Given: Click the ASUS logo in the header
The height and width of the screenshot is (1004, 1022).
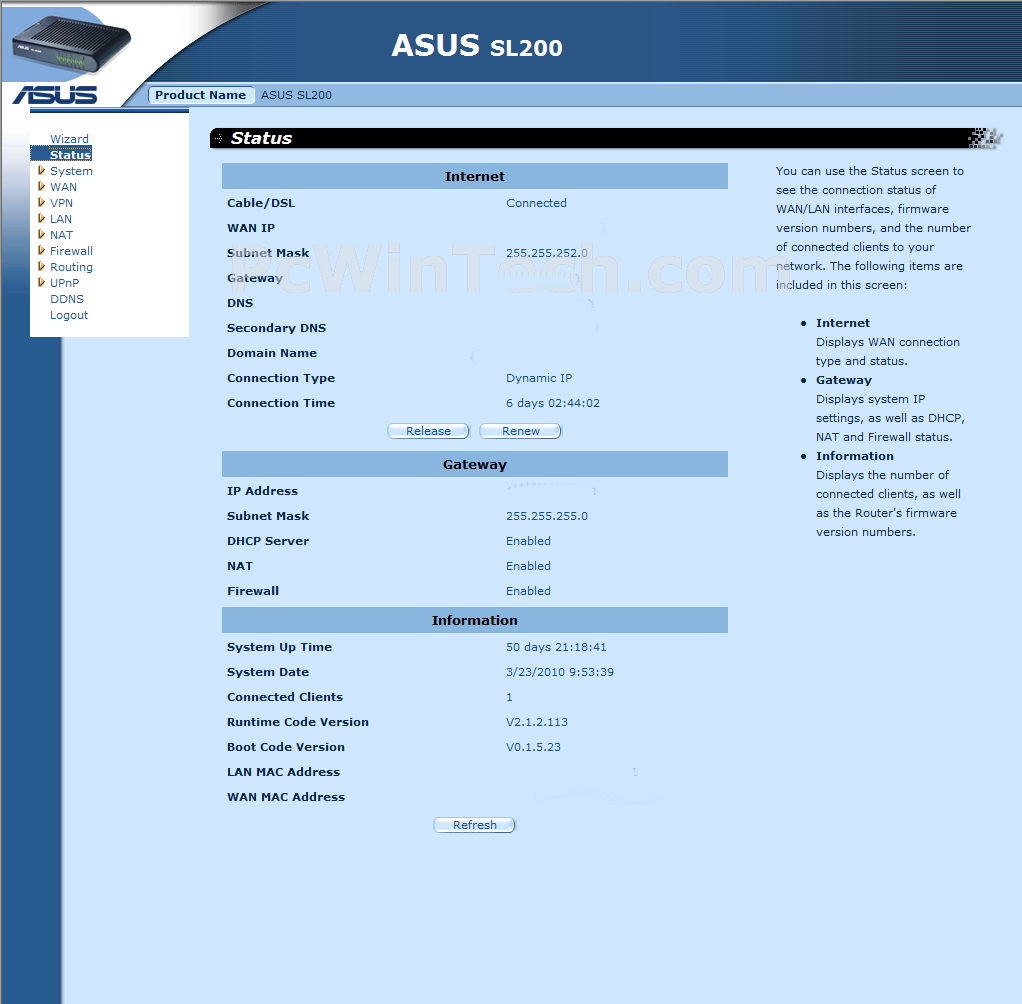Looking at the screenshot, I should pos(55,95).
